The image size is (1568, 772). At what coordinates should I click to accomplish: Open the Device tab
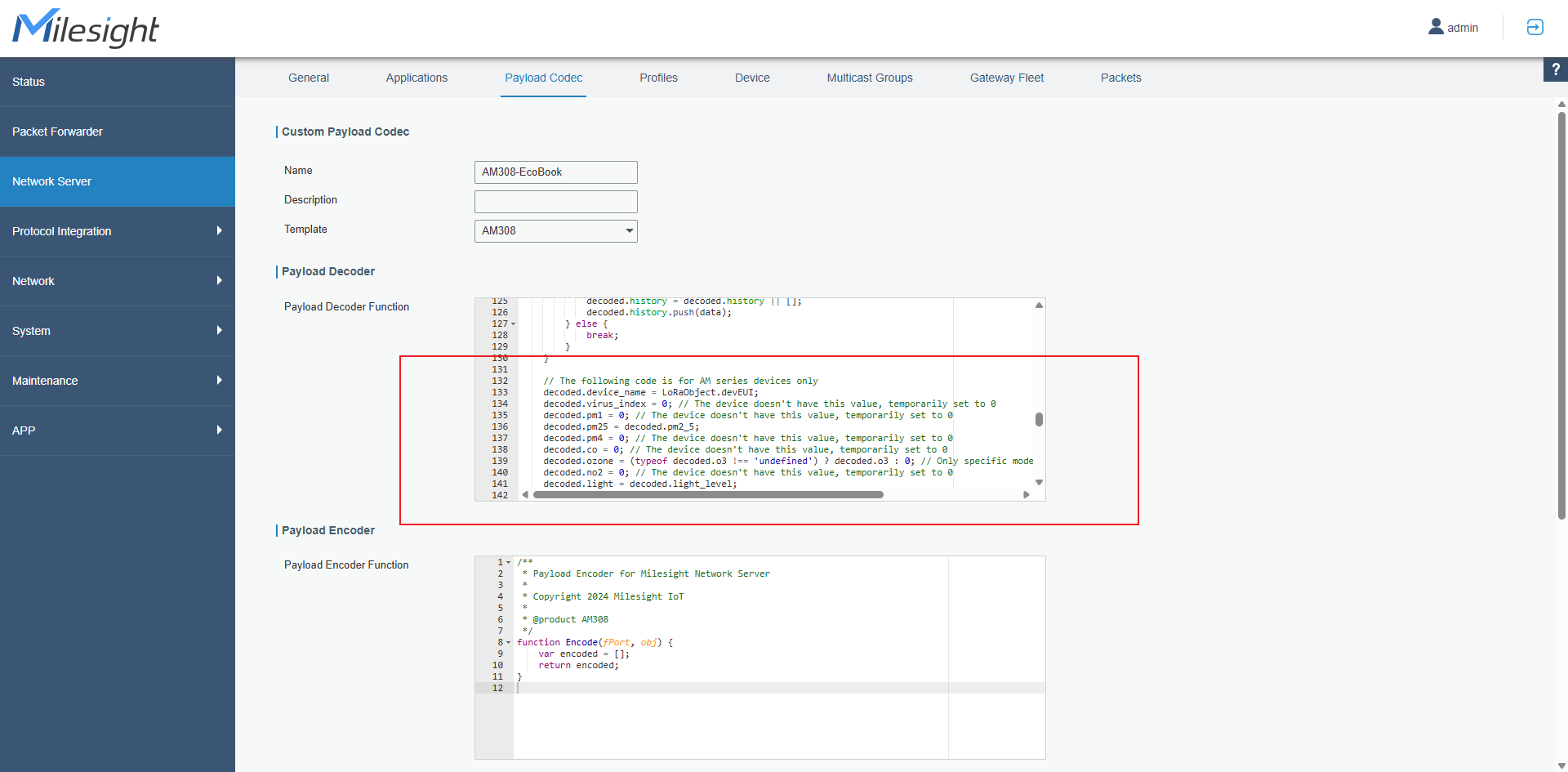(x=752, y=78)
